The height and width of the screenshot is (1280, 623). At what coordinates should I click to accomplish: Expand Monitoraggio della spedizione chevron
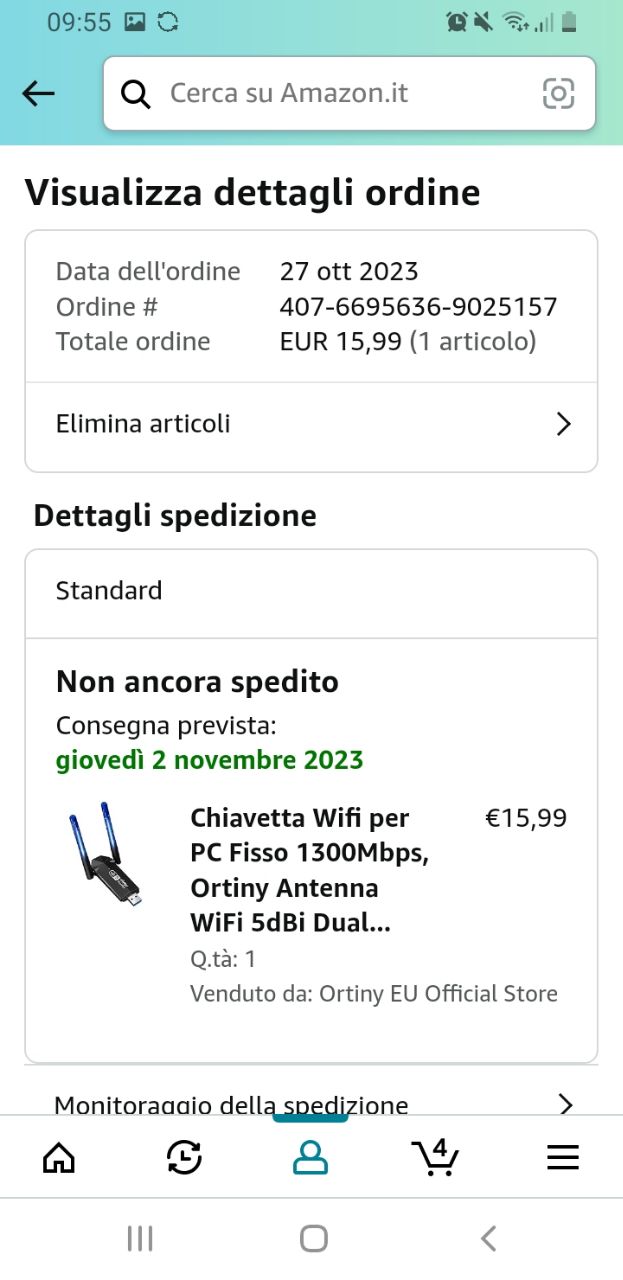tap(565, 1104)
